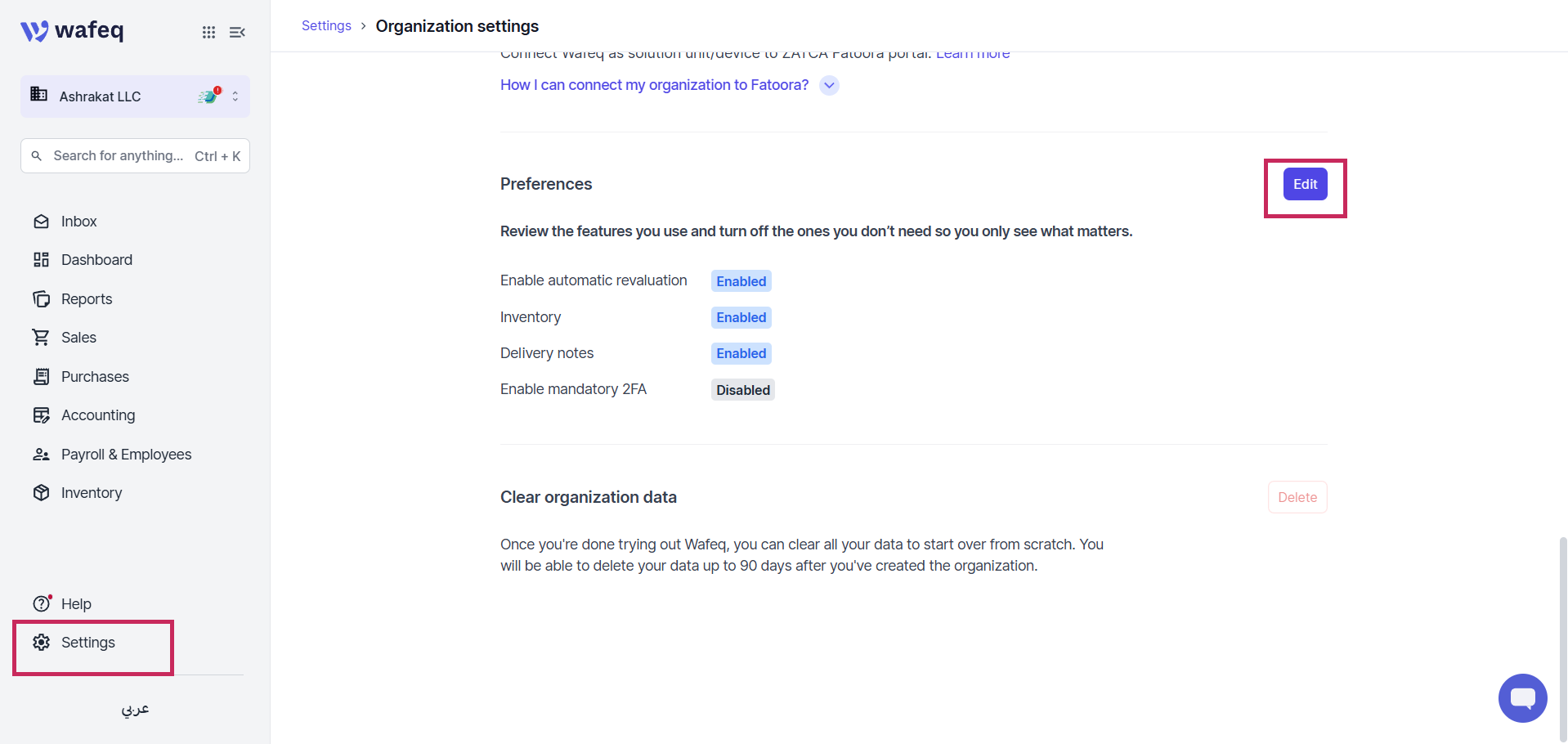1568x744 pixels.
Task: Go to Payroll & Employees
Action: 126,455
